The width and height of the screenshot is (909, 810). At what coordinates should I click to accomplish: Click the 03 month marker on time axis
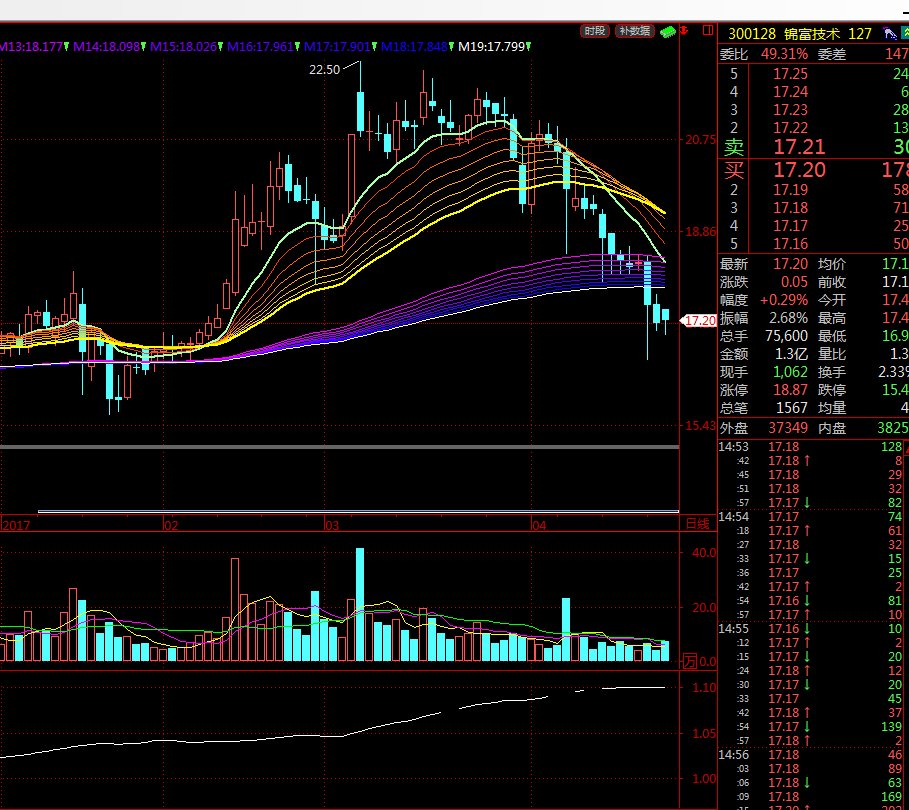(332, 525)
